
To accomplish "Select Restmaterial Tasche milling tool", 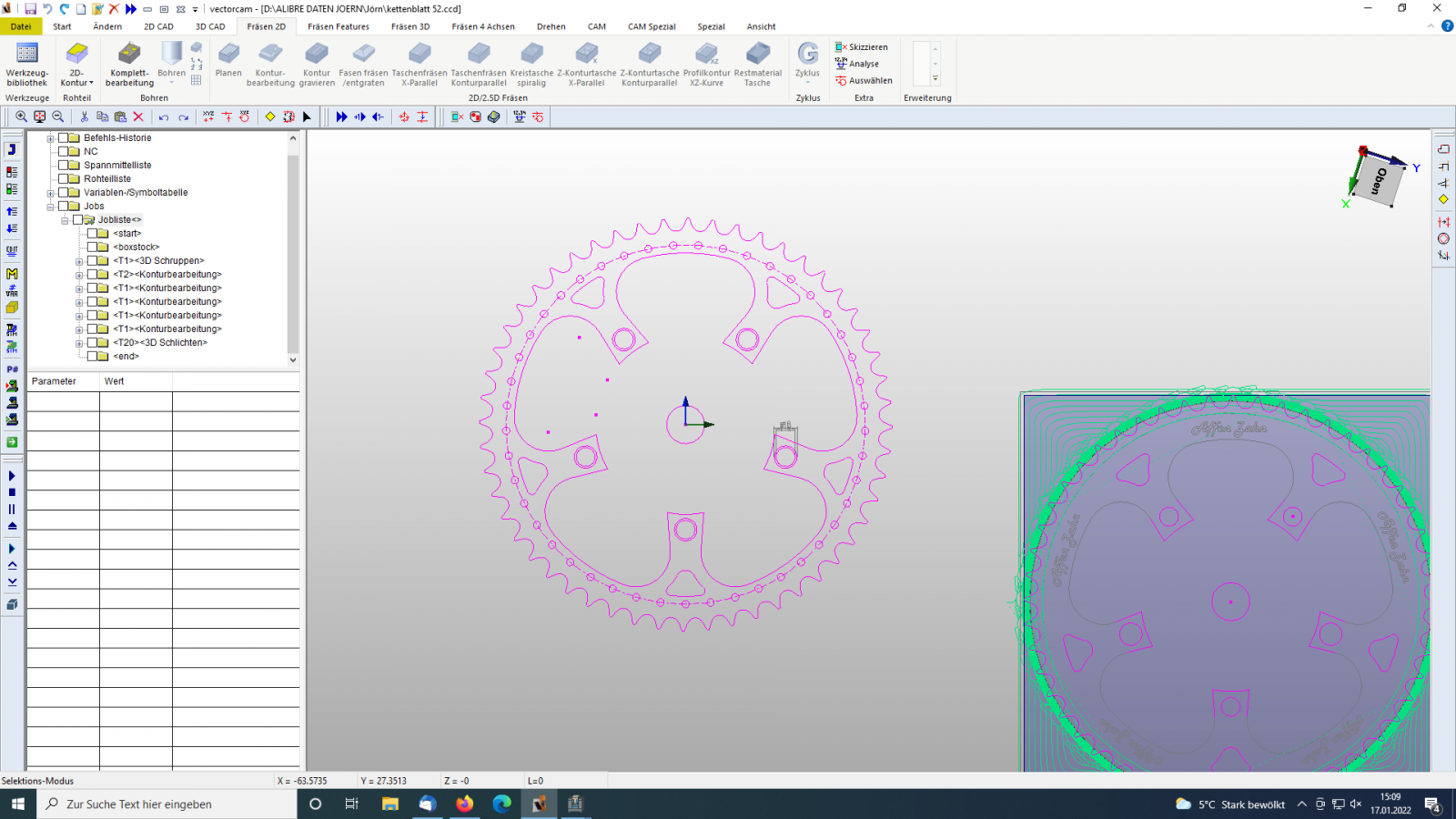I will tap(757, 64).
